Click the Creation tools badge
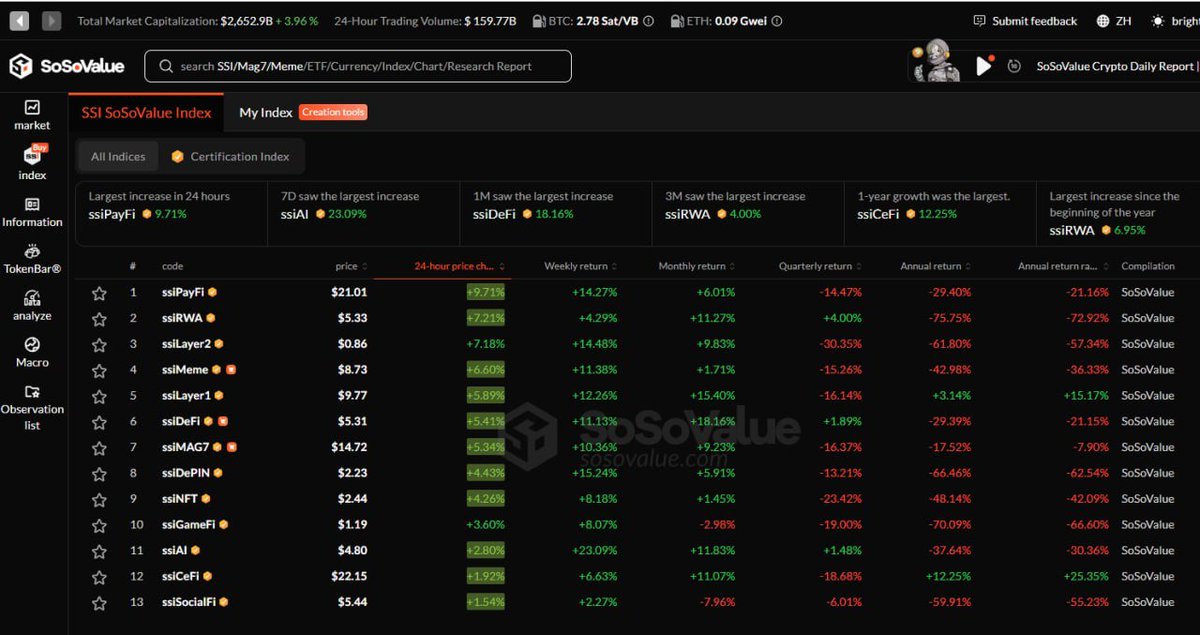The width and height of the screenshot is (1200, 635). [x=333, y=112]
